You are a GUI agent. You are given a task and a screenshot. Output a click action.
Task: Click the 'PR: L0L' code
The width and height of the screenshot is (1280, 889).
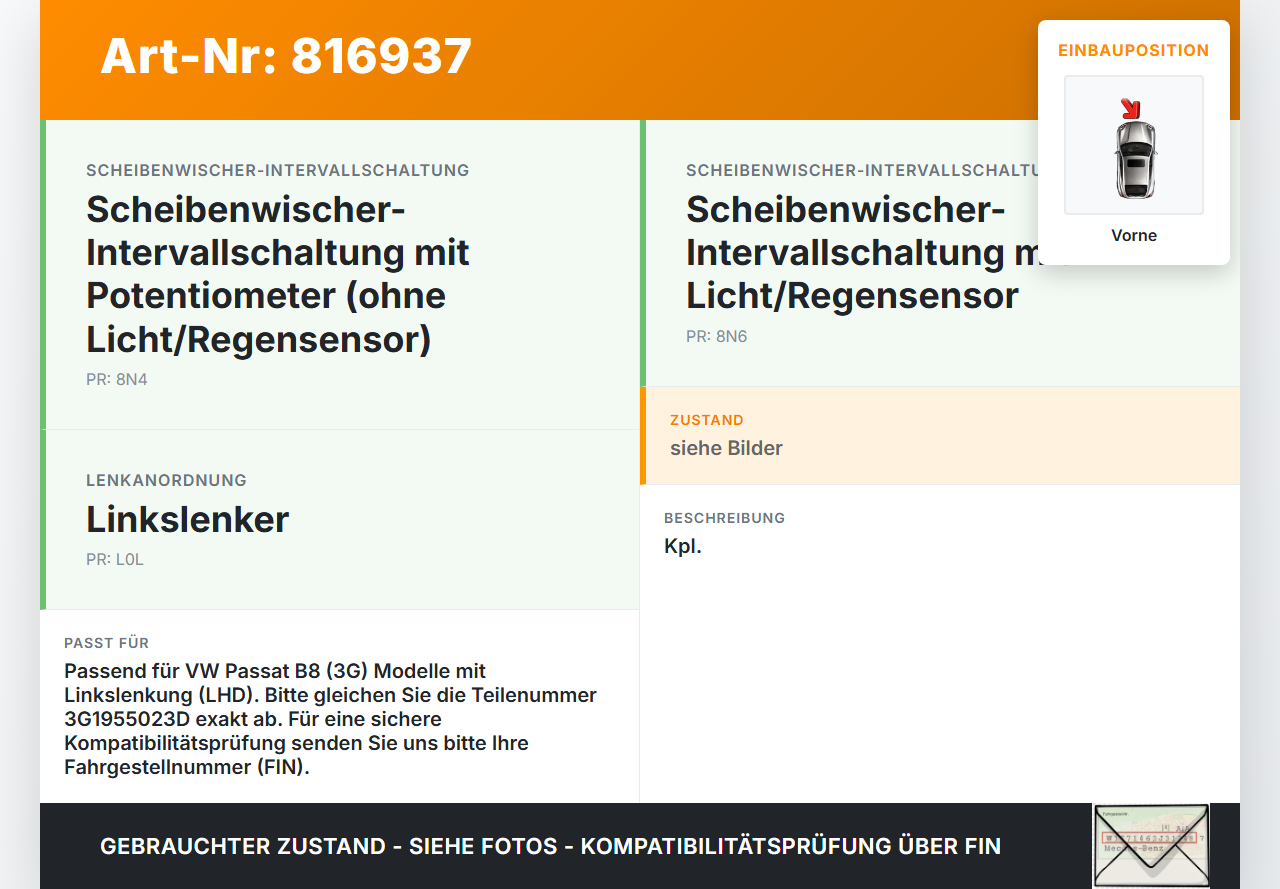(115, 559)
